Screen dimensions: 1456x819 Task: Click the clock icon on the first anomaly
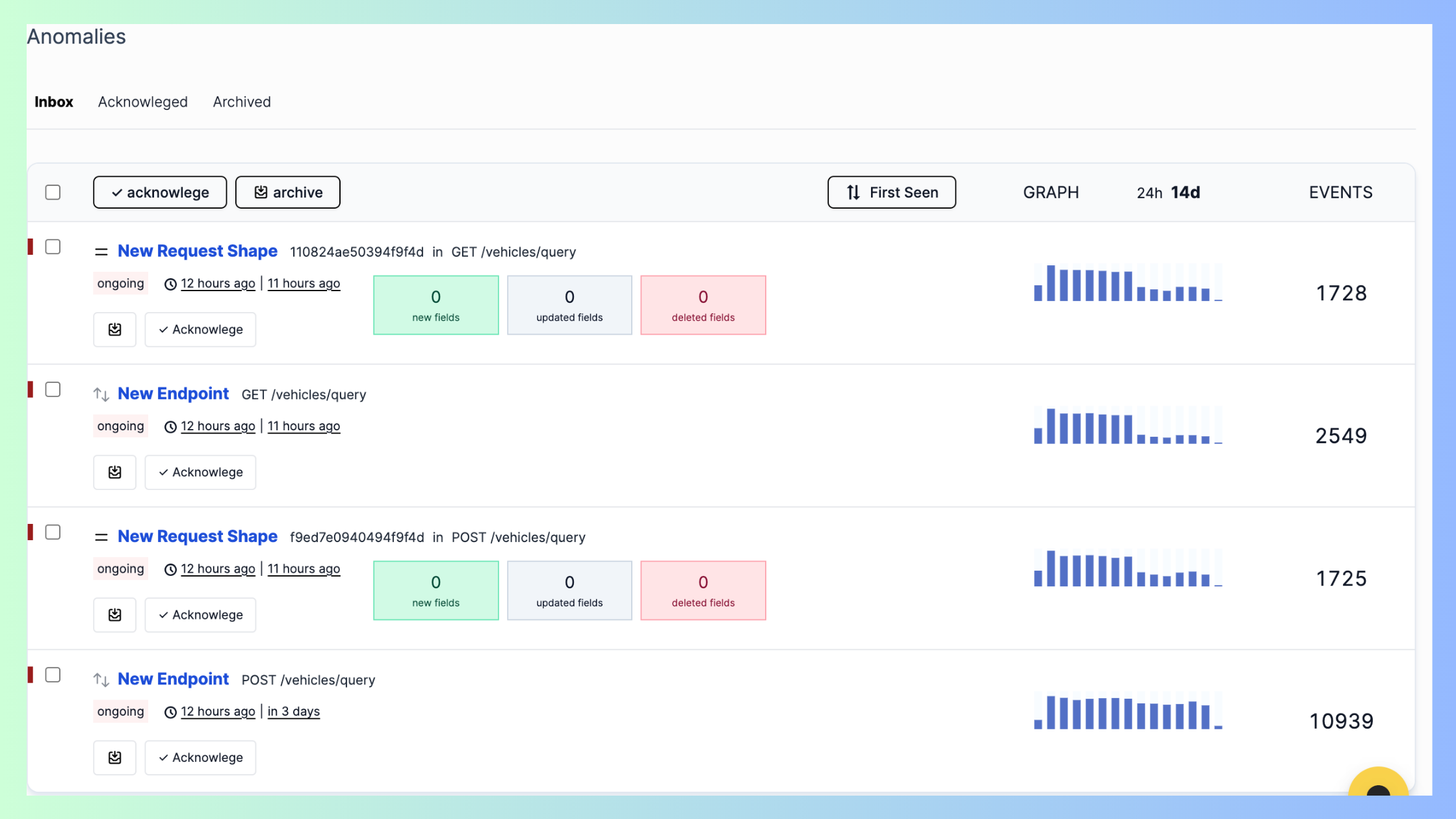pos(170,283)
